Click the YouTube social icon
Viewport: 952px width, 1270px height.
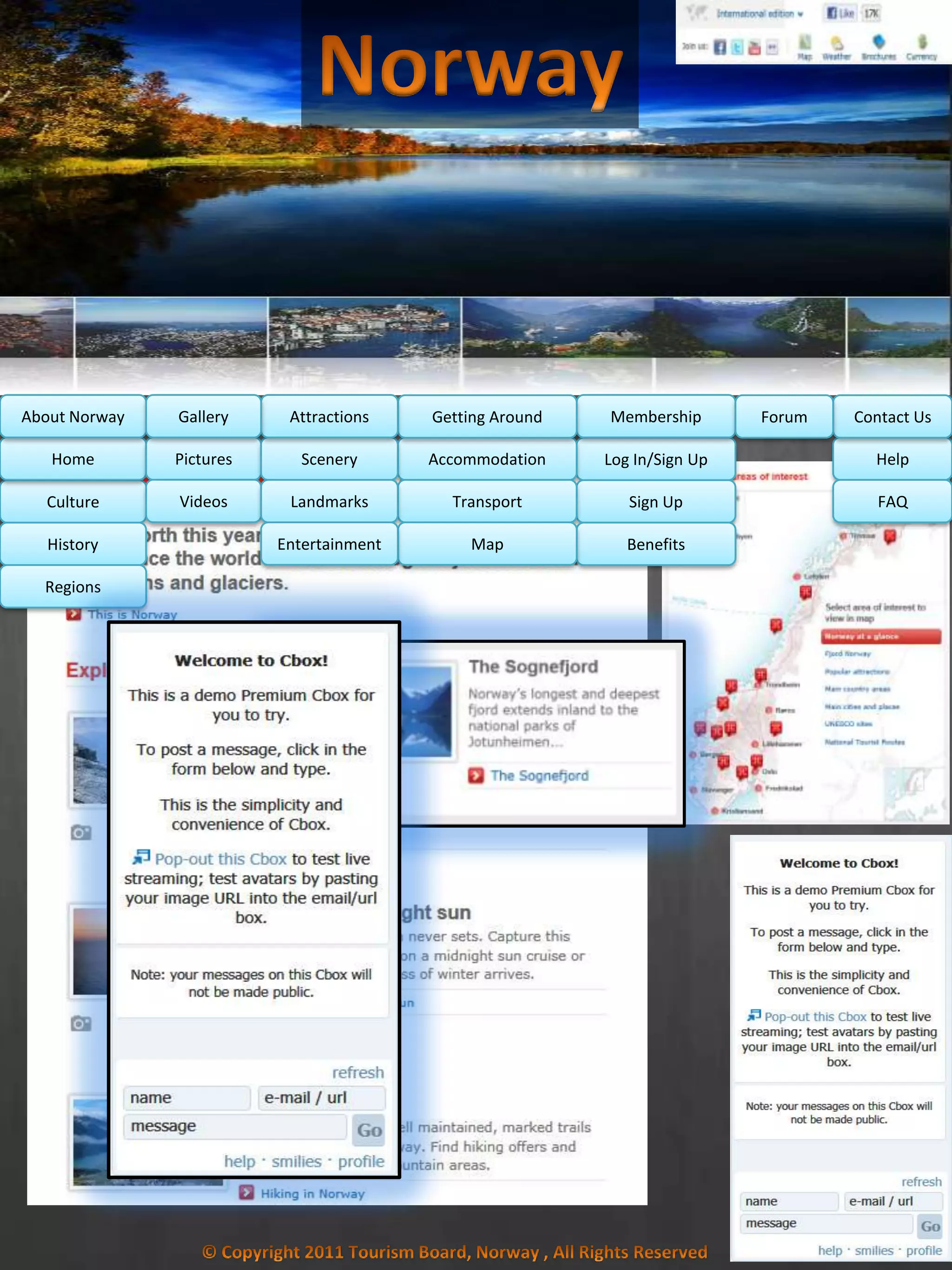coord(754,47)
